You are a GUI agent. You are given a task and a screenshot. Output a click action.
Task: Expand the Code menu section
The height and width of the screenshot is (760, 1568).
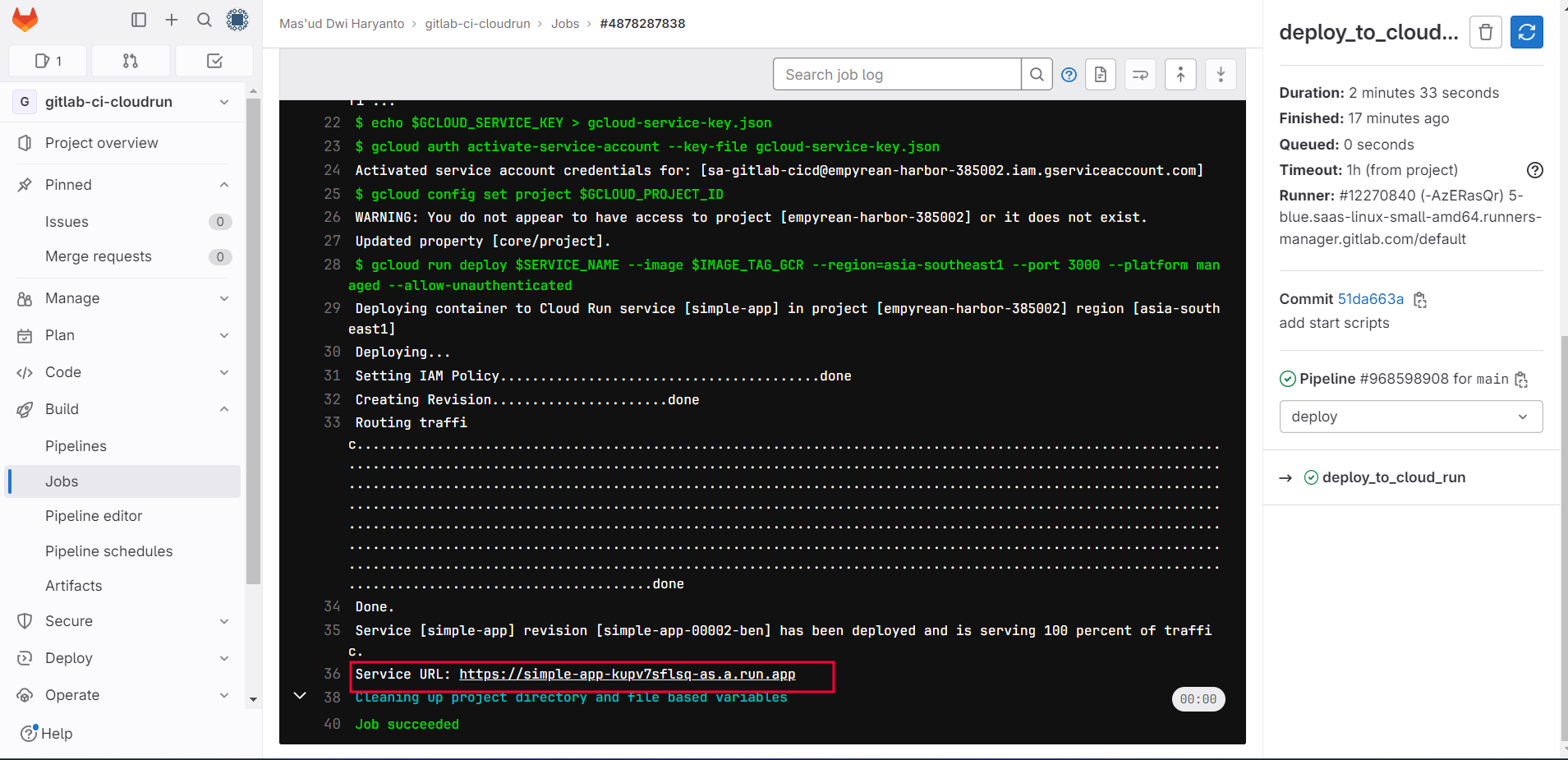[x=224, y=372]
